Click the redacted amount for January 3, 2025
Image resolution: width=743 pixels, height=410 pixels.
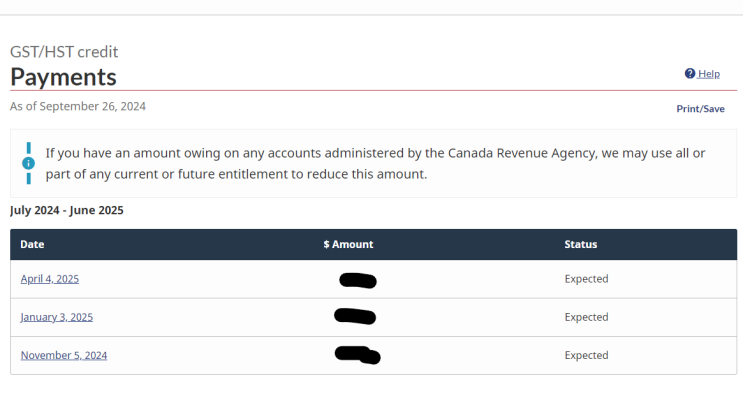pos(355,317)
